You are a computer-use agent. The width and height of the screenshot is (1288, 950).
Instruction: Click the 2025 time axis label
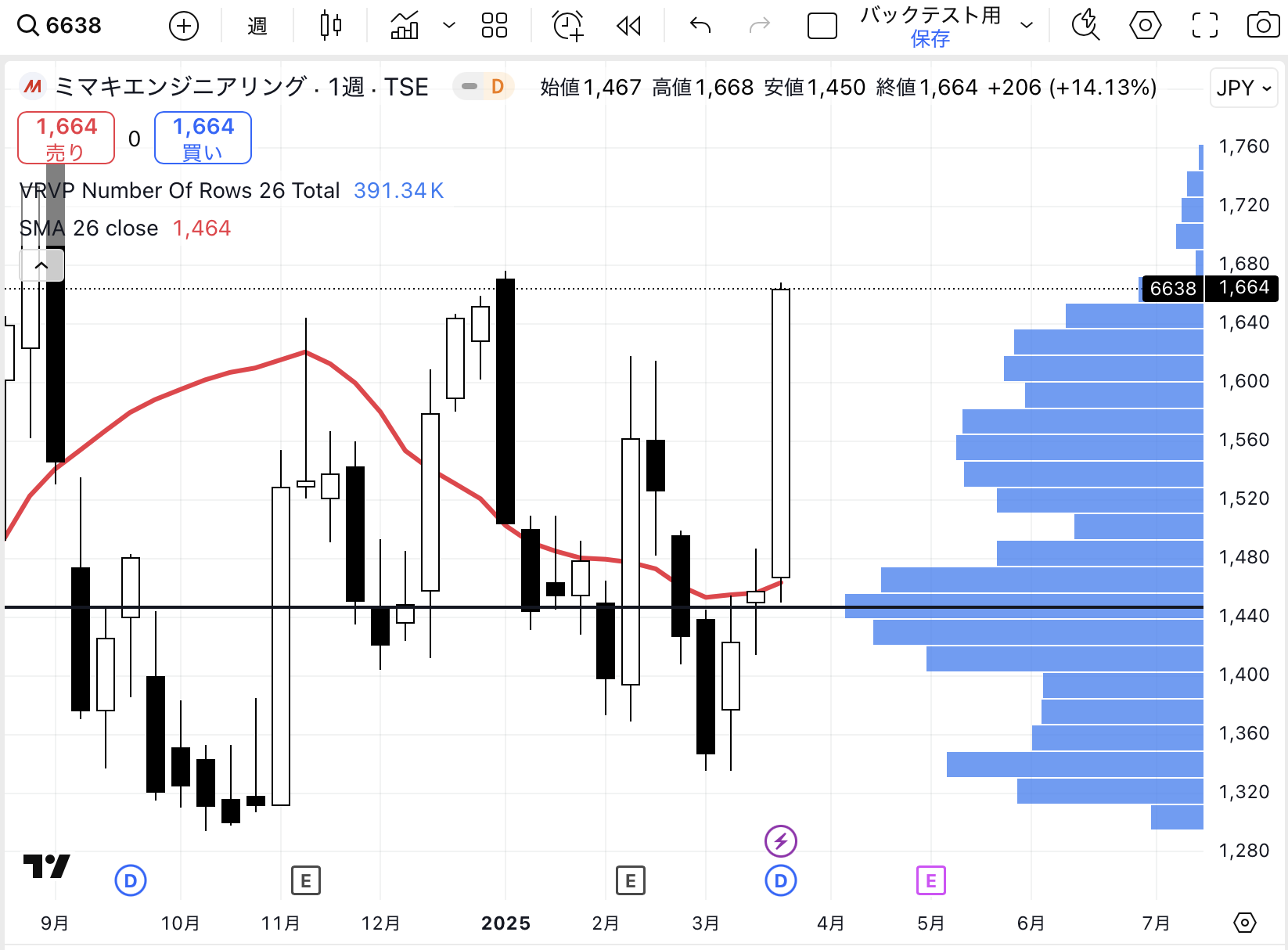505,923
